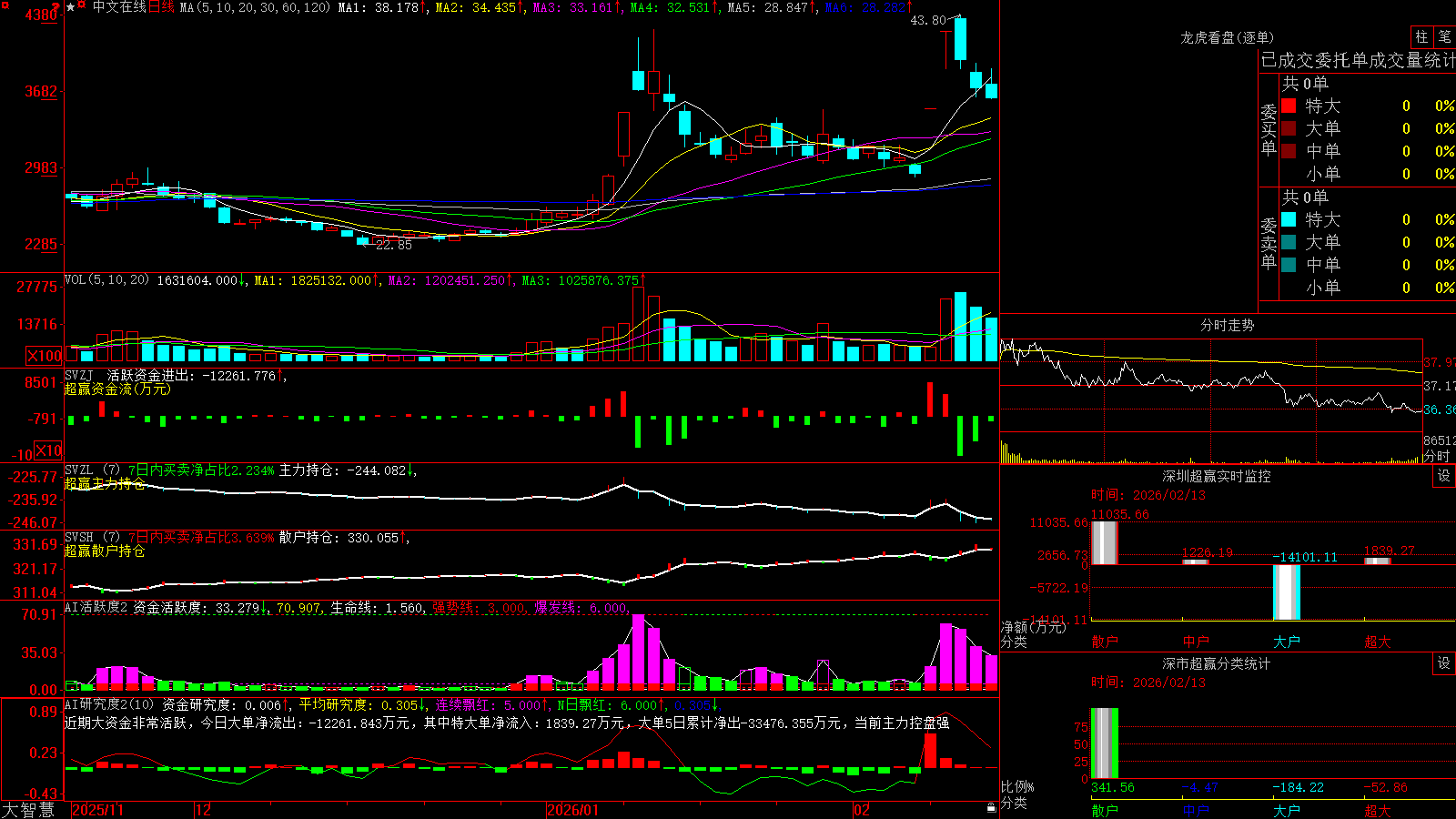1456x819 pixels.
Task: Click the 散户 bar in 深圳超赢实时监控 chart
Action: coord(1104,542)
